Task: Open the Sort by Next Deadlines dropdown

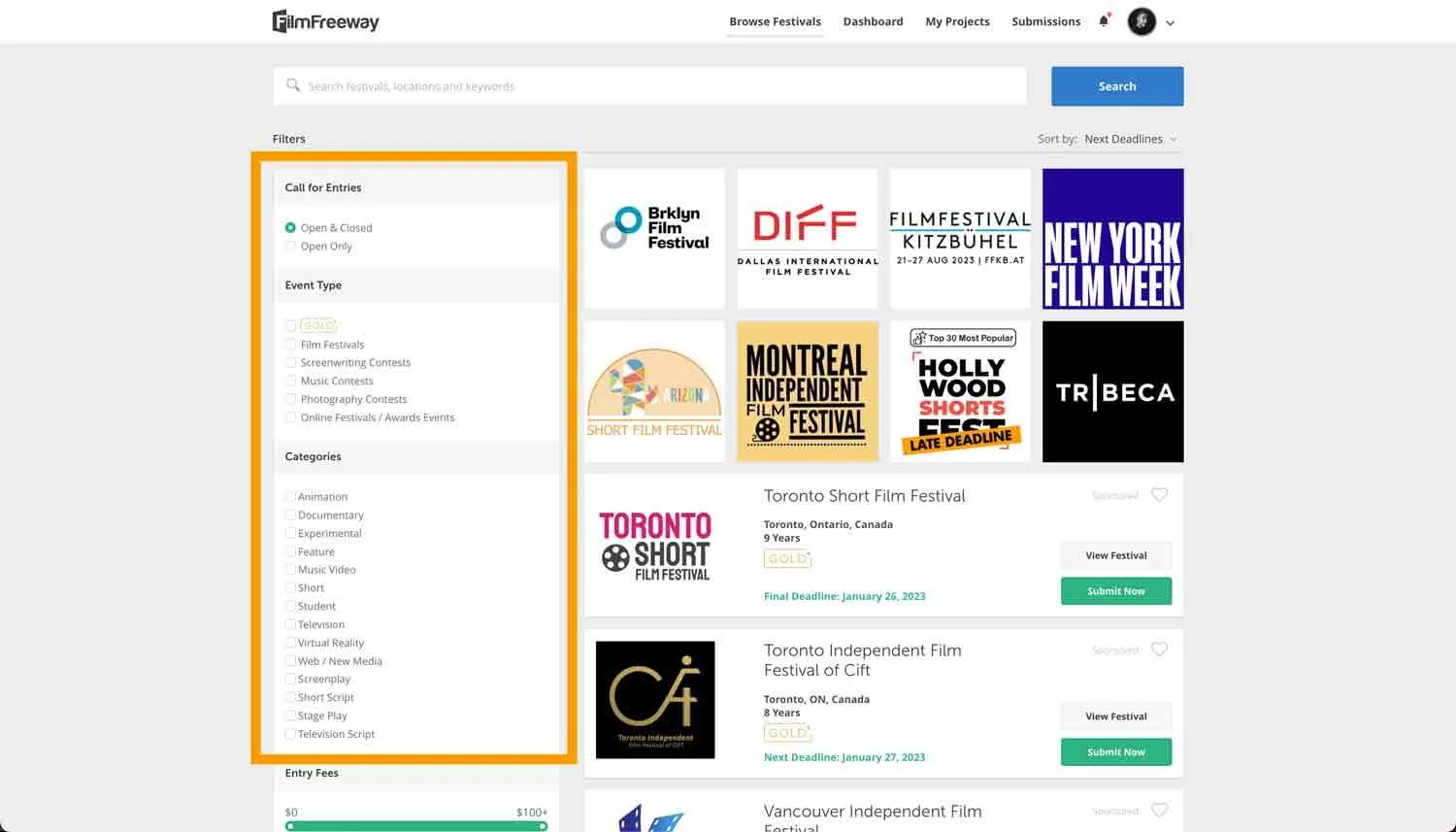Action: 1129,139
